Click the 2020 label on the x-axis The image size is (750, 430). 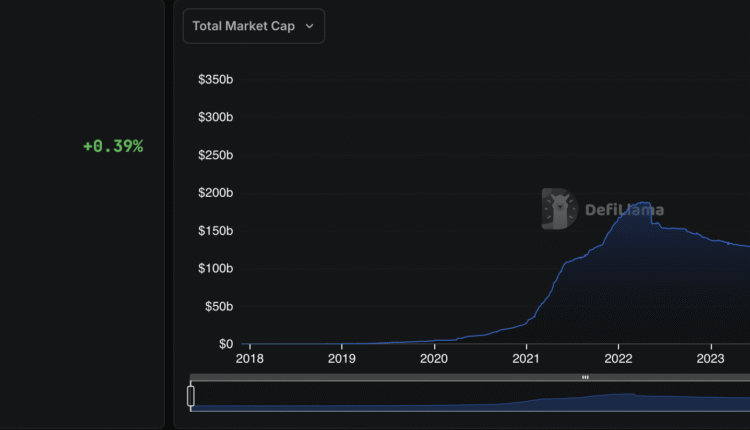434,358
